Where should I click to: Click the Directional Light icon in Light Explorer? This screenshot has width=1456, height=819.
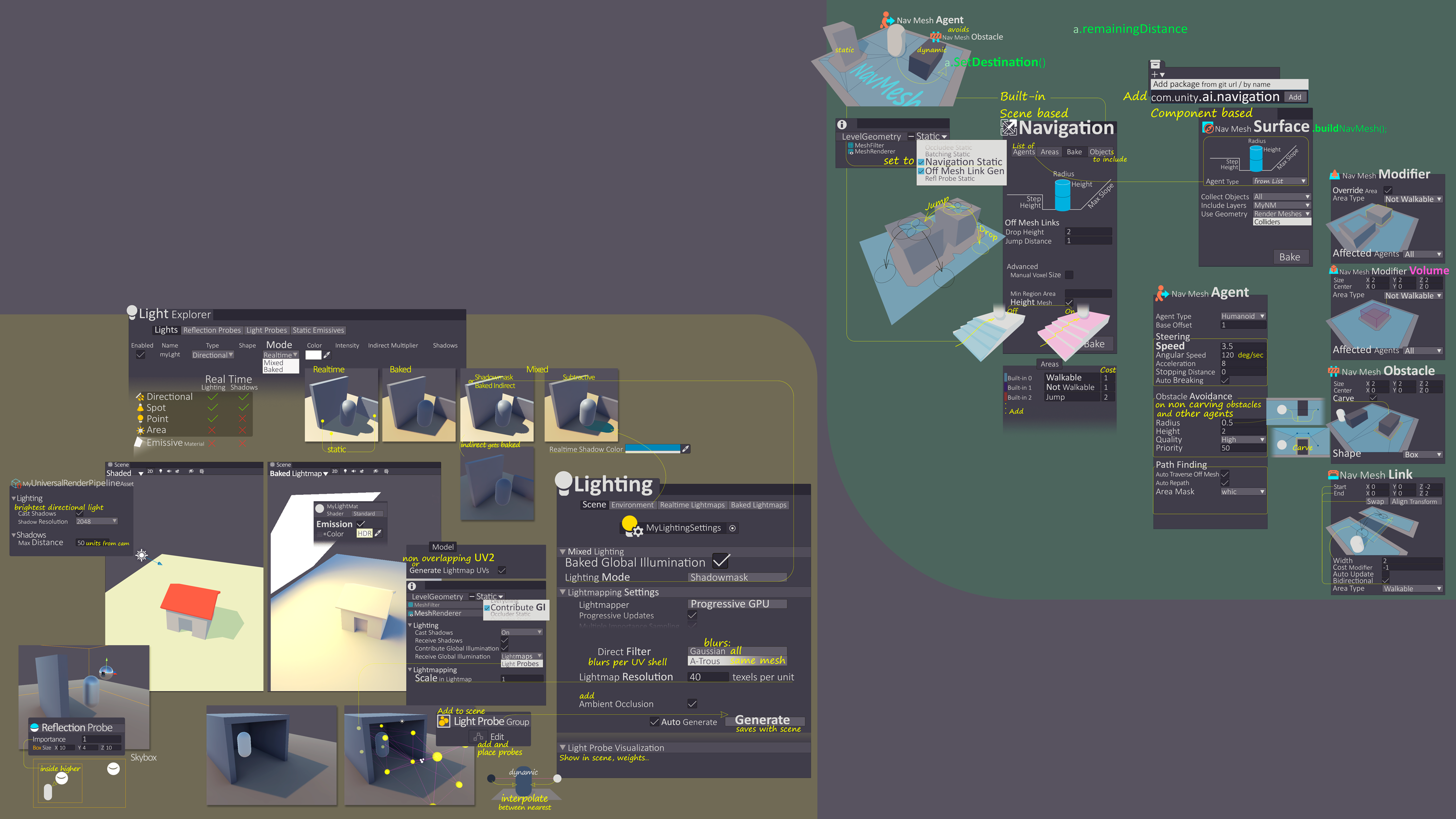click(x=142, y=396)
